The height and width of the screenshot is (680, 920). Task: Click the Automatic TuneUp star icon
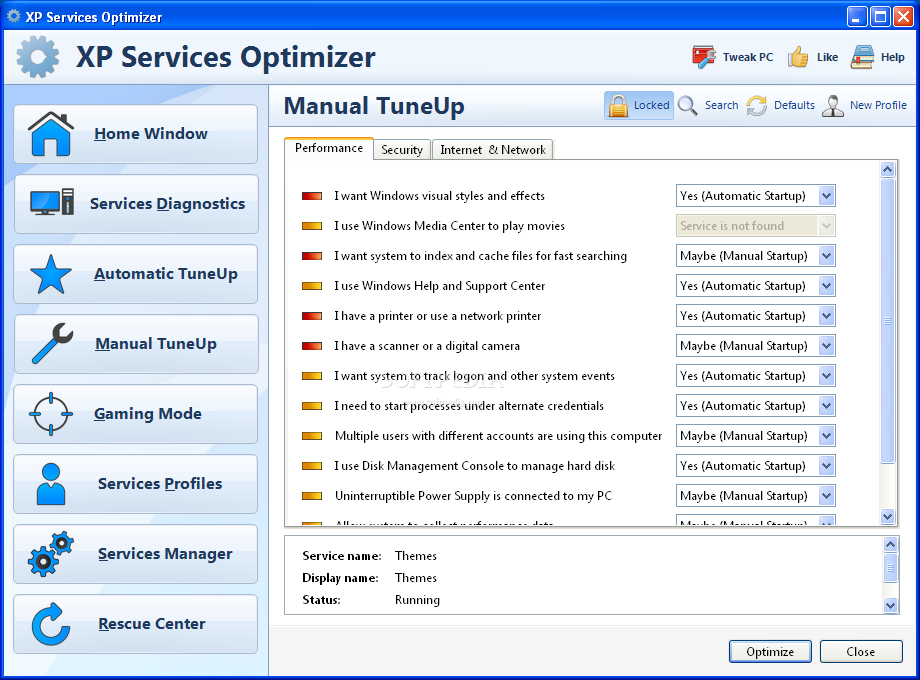pos(51,274)
